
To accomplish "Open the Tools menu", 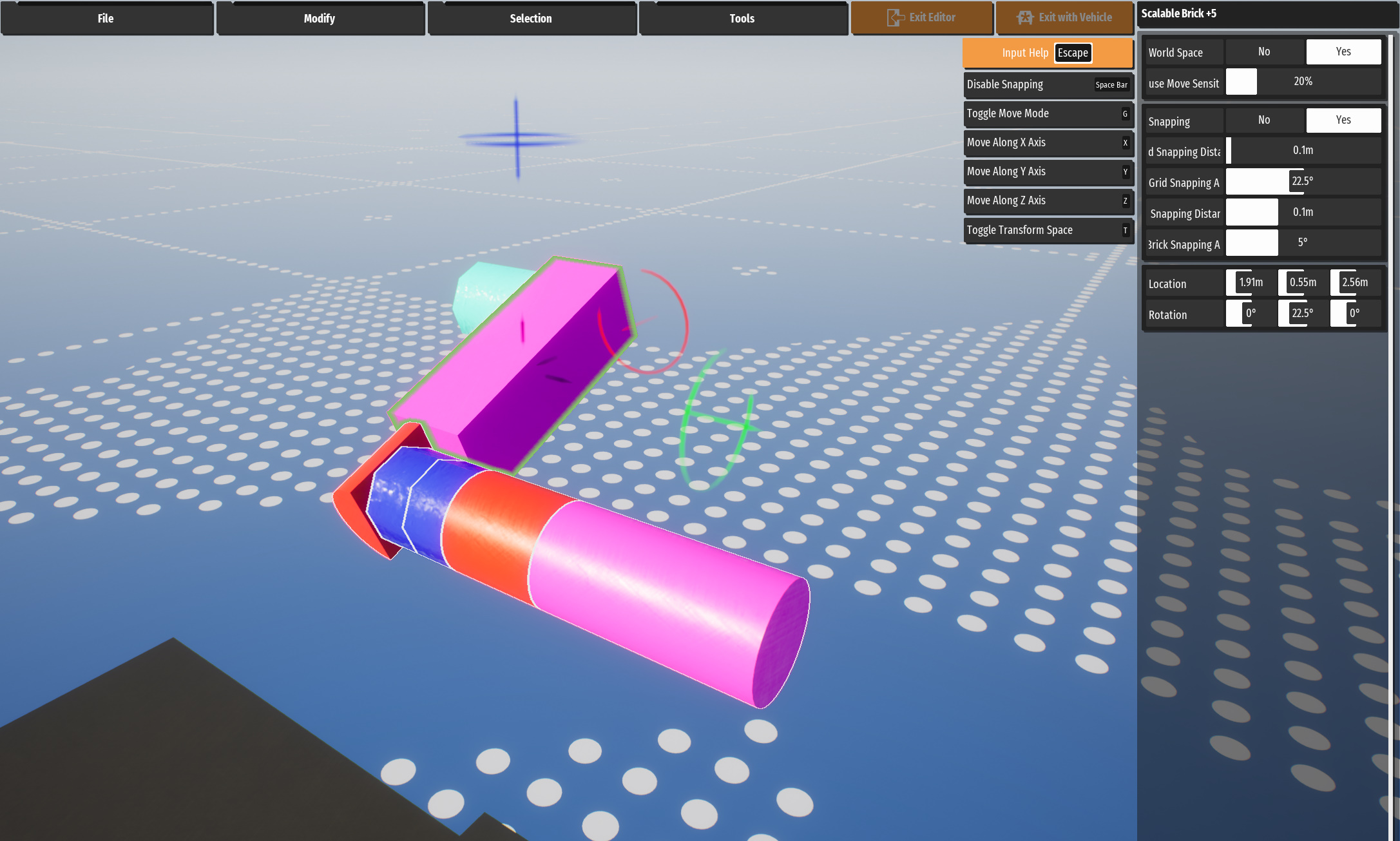I will click(x=742, y=19).
